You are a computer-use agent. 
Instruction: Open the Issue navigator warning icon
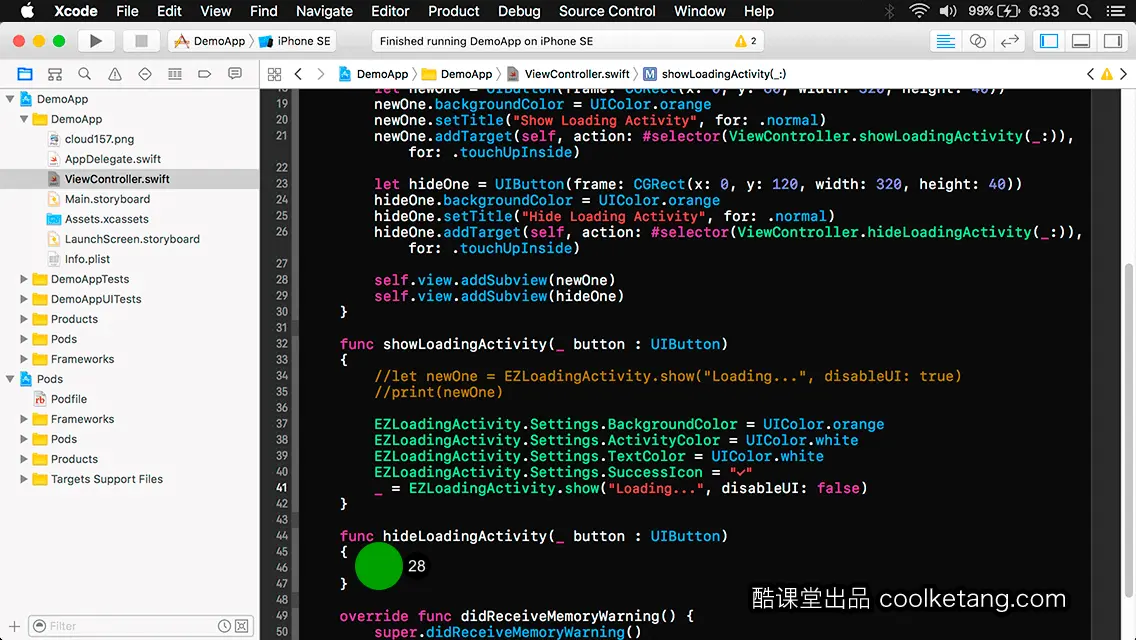(x=114, y=74)
